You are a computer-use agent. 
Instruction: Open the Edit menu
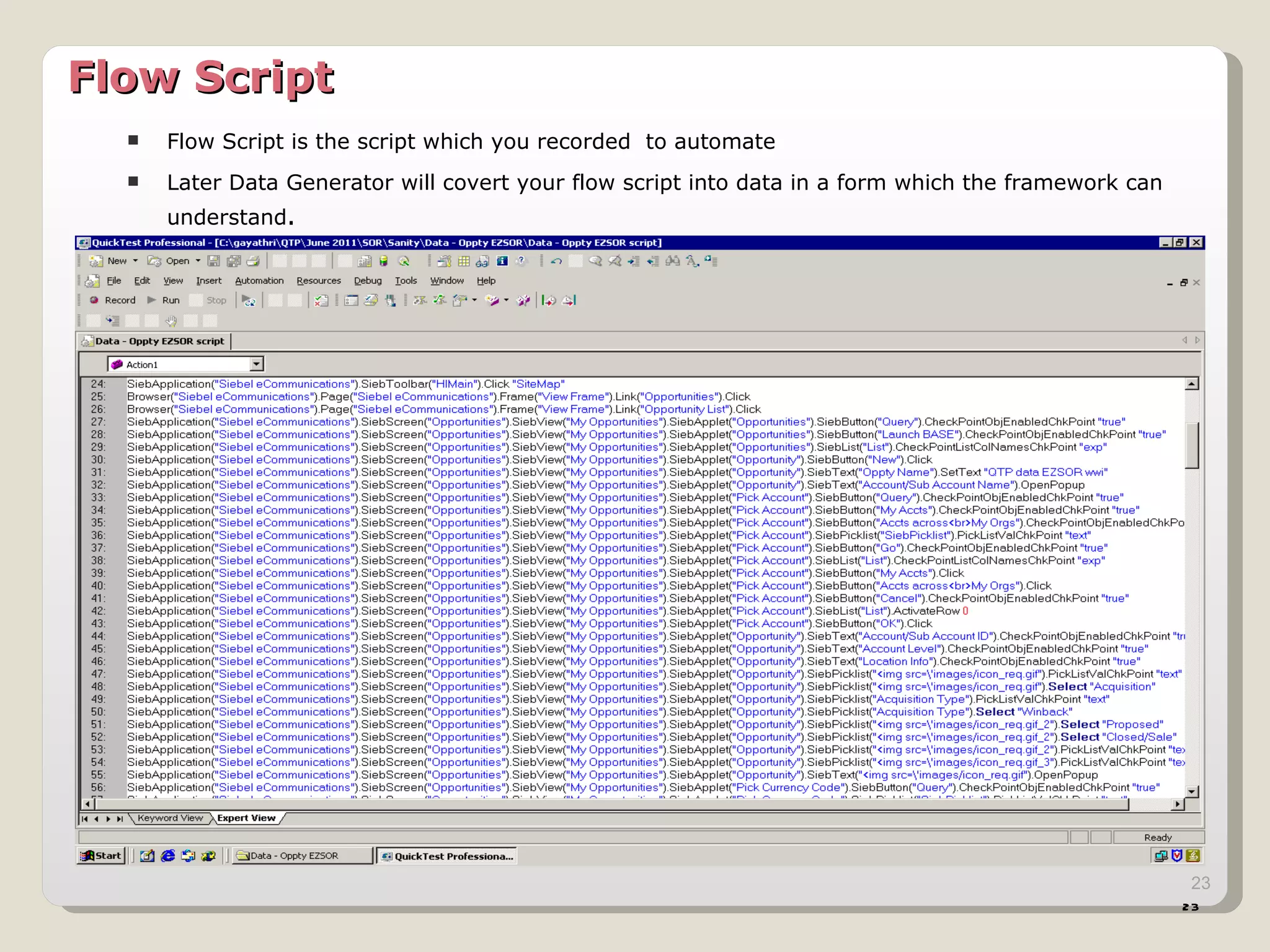pos(142,281)
